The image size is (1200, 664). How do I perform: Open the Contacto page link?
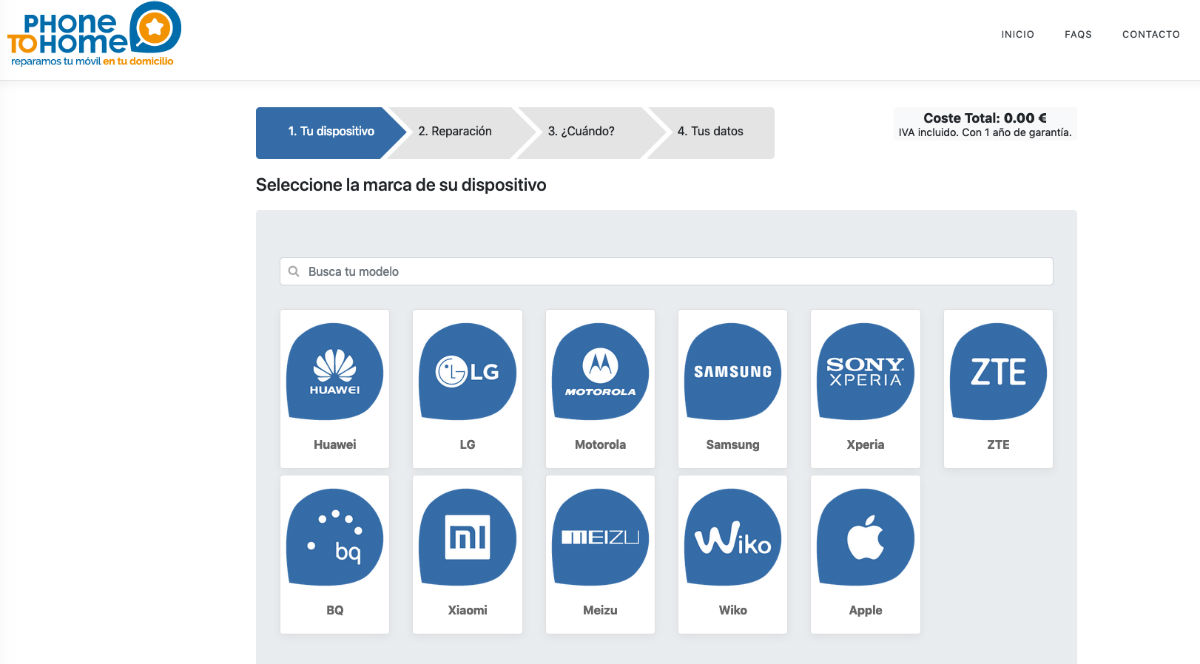(1151, 35)
